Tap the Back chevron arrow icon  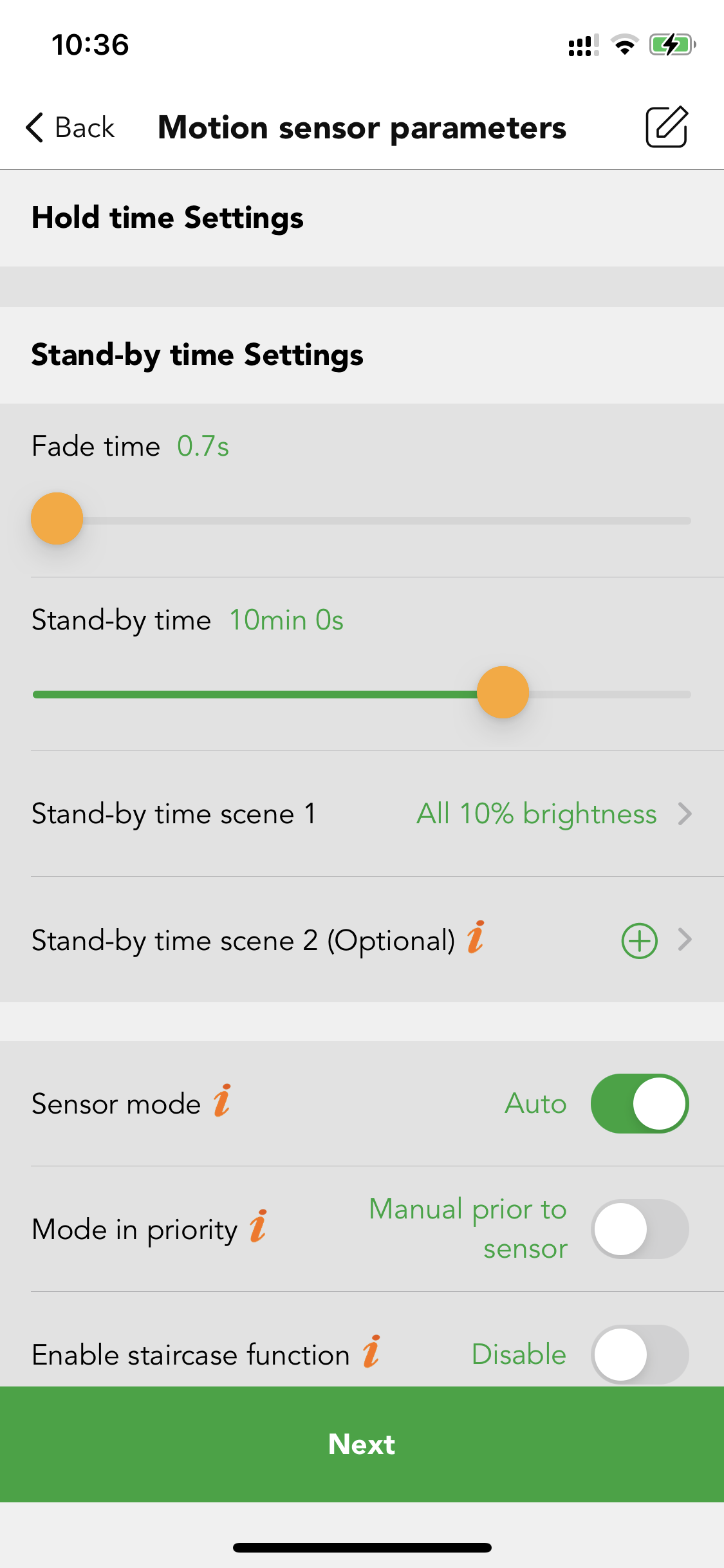tap(35, 127)
